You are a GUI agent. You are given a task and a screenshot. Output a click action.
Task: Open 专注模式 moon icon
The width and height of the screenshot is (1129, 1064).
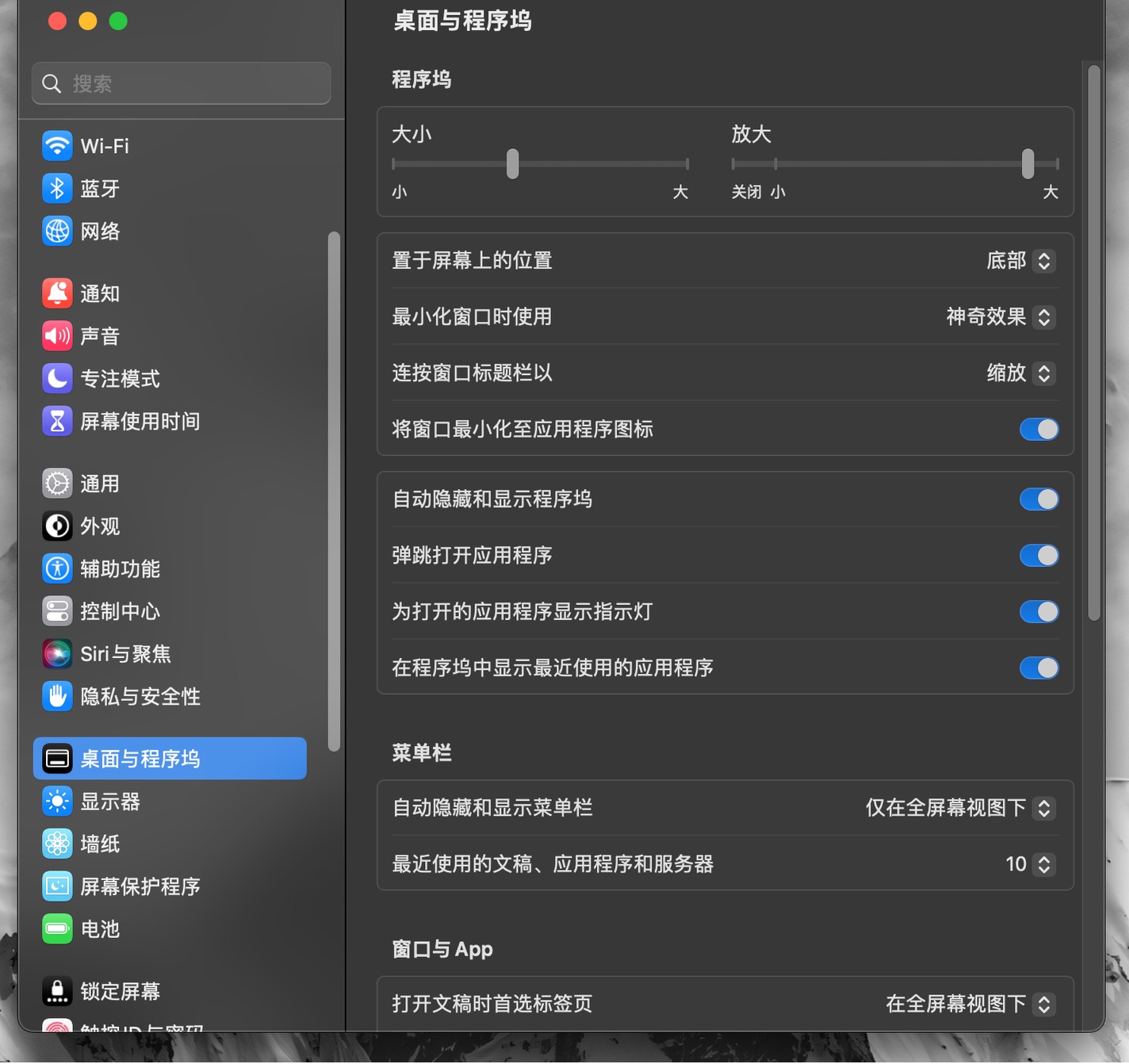click(x=56, y=378)
